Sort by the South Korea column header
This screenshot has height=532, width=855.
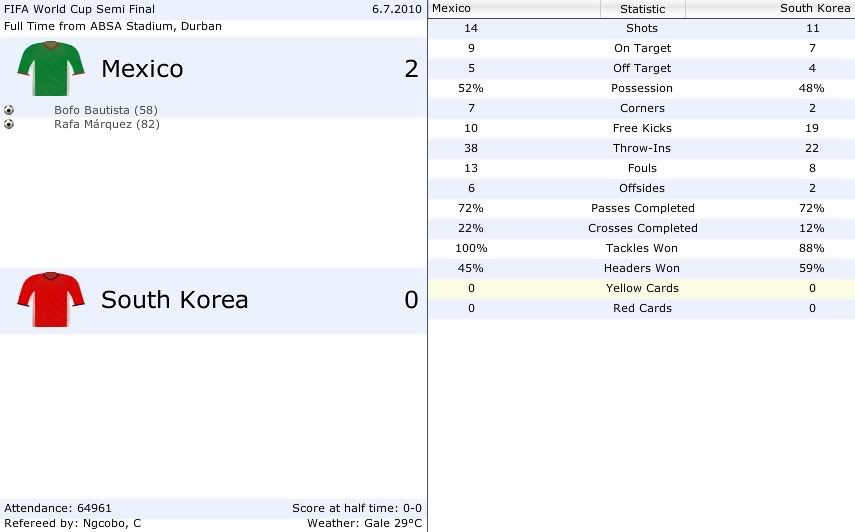(770, 9)
